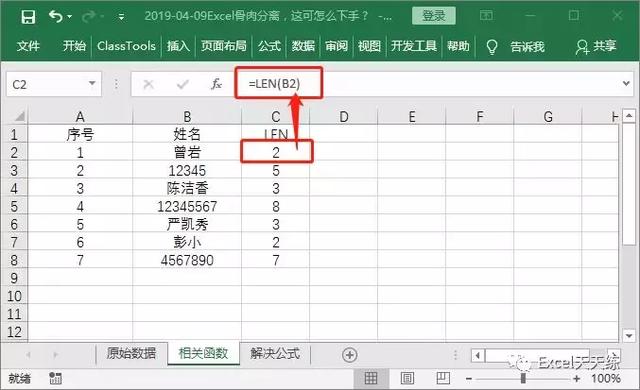Select column B header

click(x=187, y=117)
